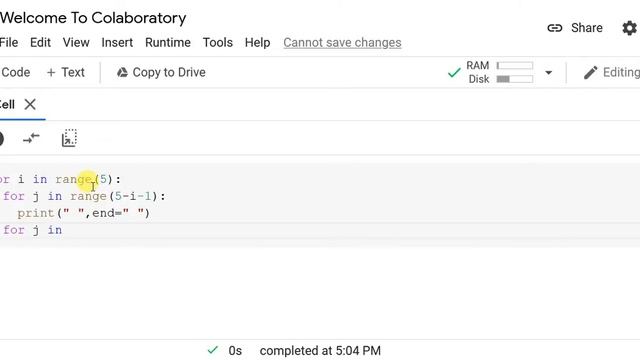Close the Cell tab with X
Screen dimensions: 640x360
click(x=30, y=104)
